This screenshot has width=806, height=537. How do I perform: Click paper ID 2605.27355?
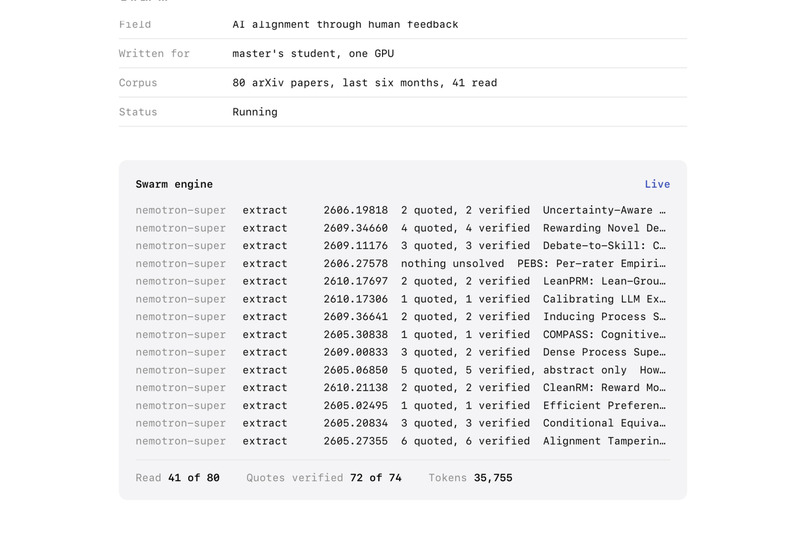(356, 441)
